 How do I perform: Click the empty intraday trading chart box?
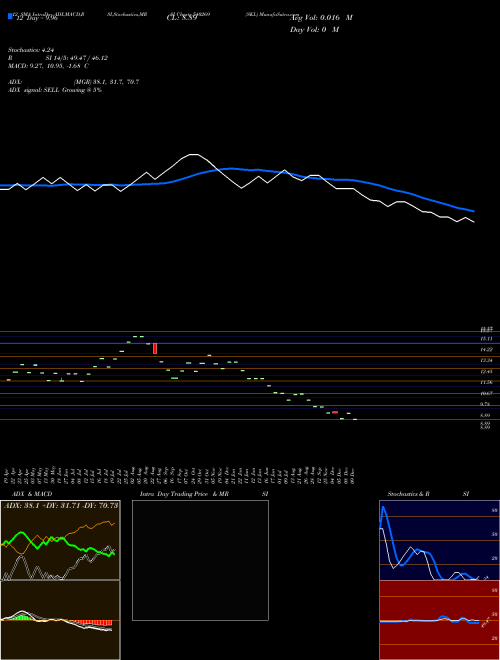pyautogui.click(x=200, y=560)
